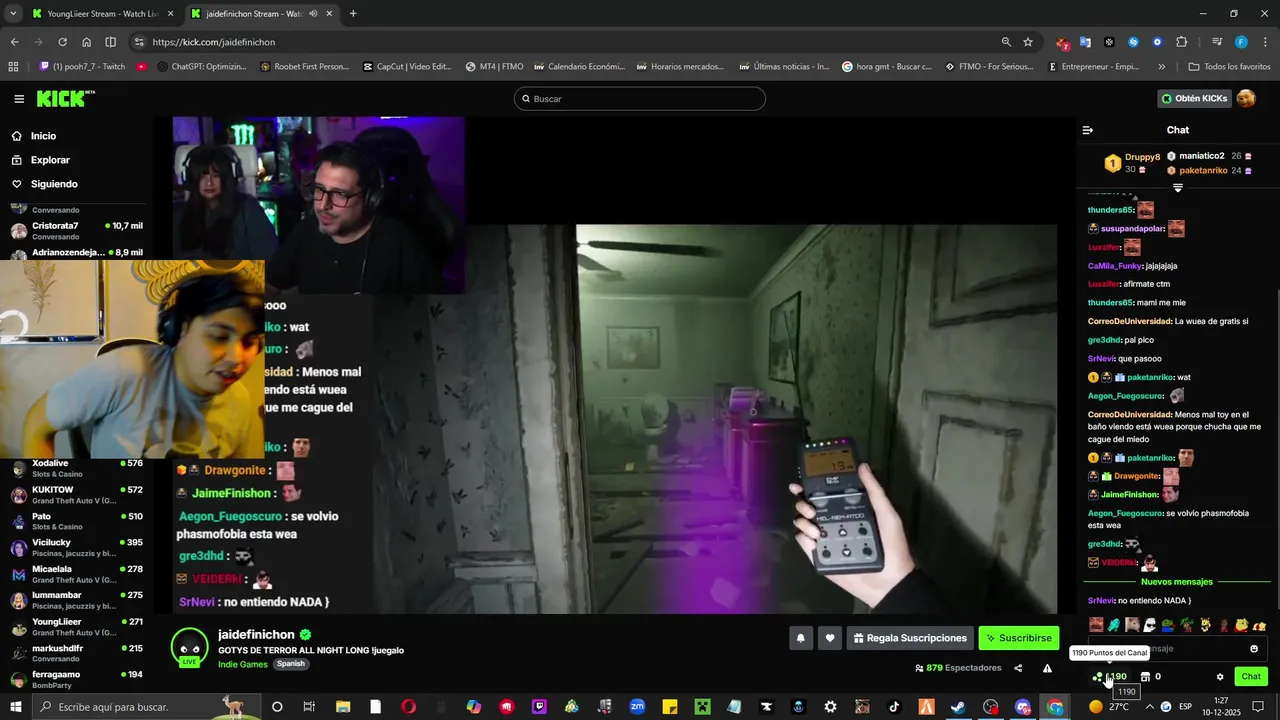
Task: Mute the jaidefinichon tab audio icon
Action: point(313,14)
